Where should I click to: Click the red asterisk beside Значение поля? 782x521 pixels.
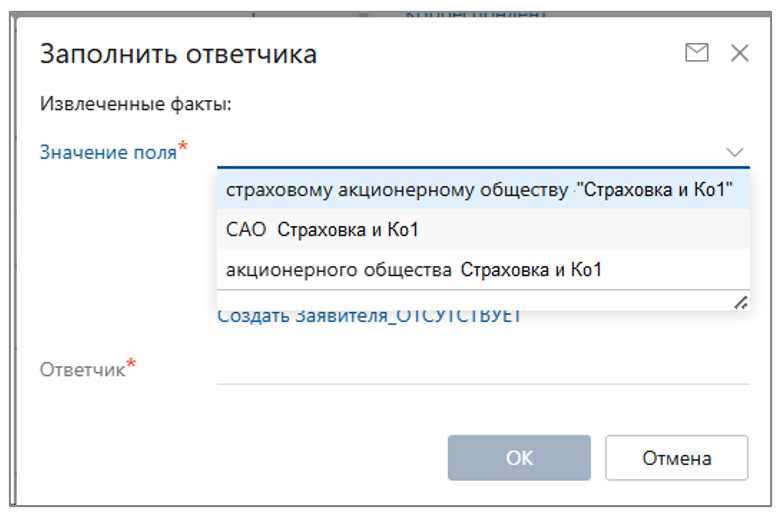point(184,149)
